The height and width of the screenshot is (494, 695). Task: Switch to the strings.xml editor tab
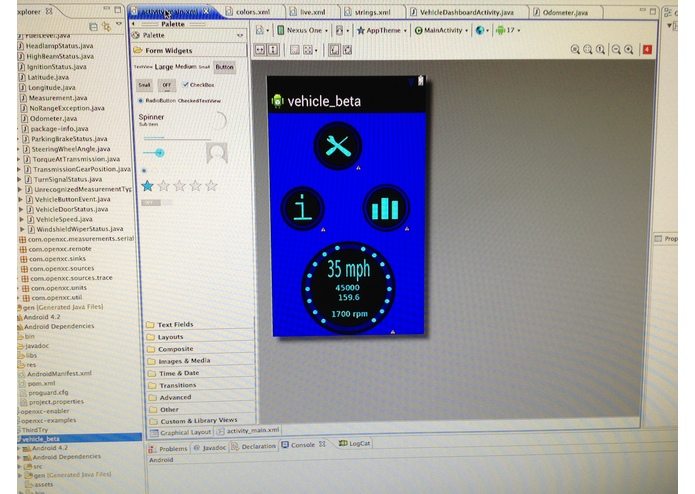[x=372, y=12]
